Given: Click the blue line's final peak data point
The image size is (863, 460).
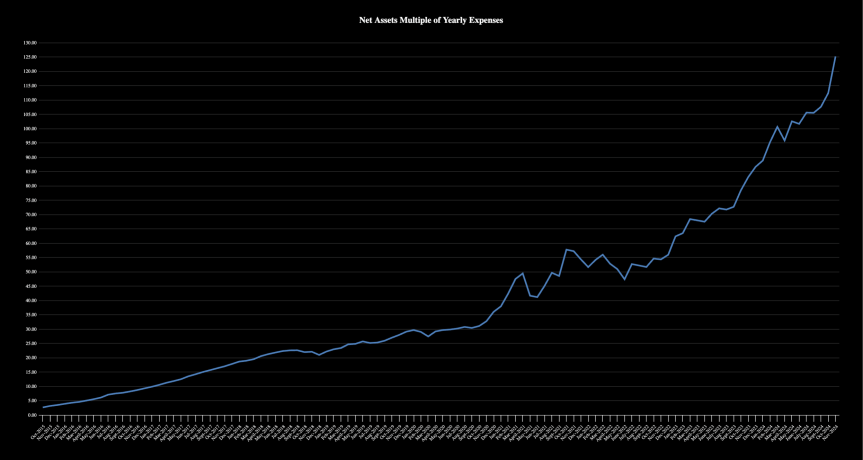Looking at the screenshot, I should click(x=835, y=57).
